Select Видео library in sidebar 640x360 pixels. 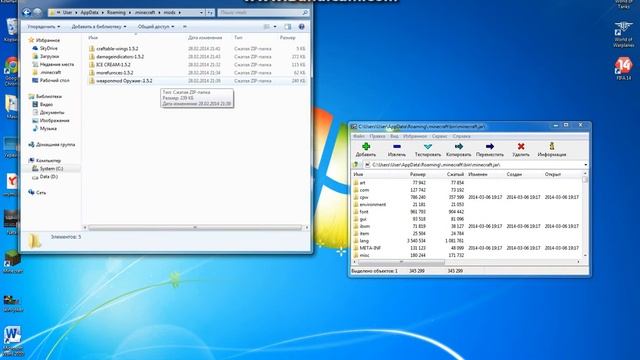[46, 104]
